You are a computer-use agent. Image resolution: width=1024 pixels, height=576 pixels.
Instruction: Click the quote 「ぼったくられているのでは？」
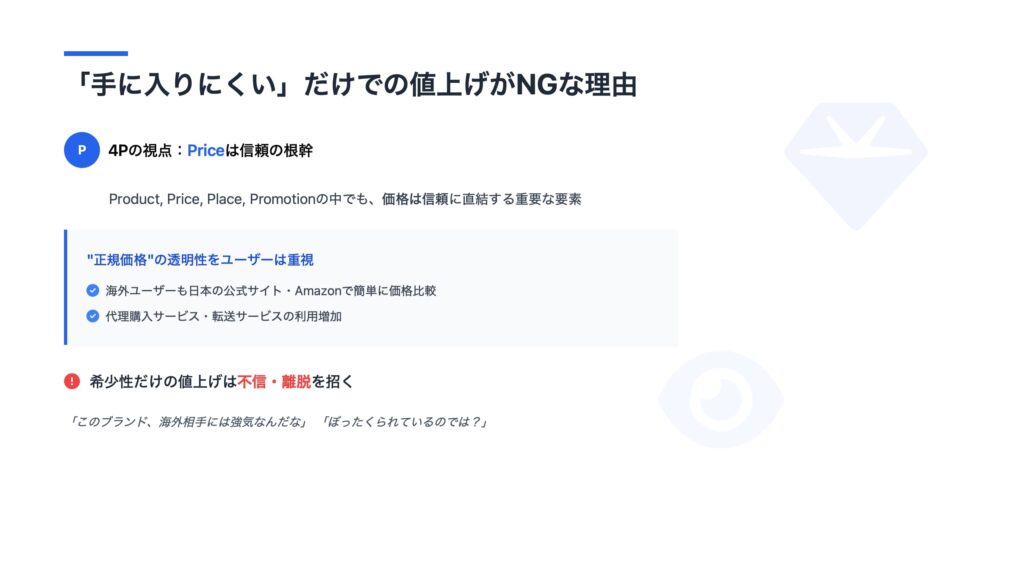(x=404, y=422)
